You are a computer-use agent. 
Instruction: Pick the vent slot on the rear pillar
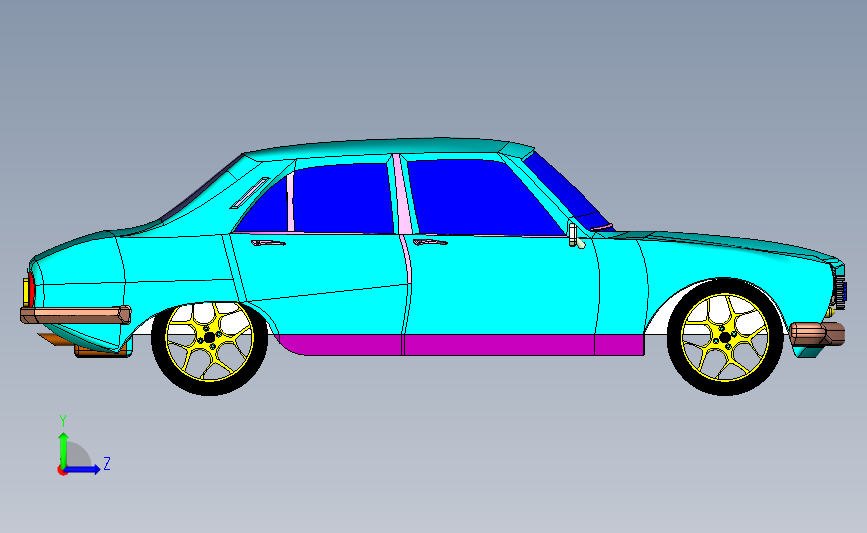250,193
